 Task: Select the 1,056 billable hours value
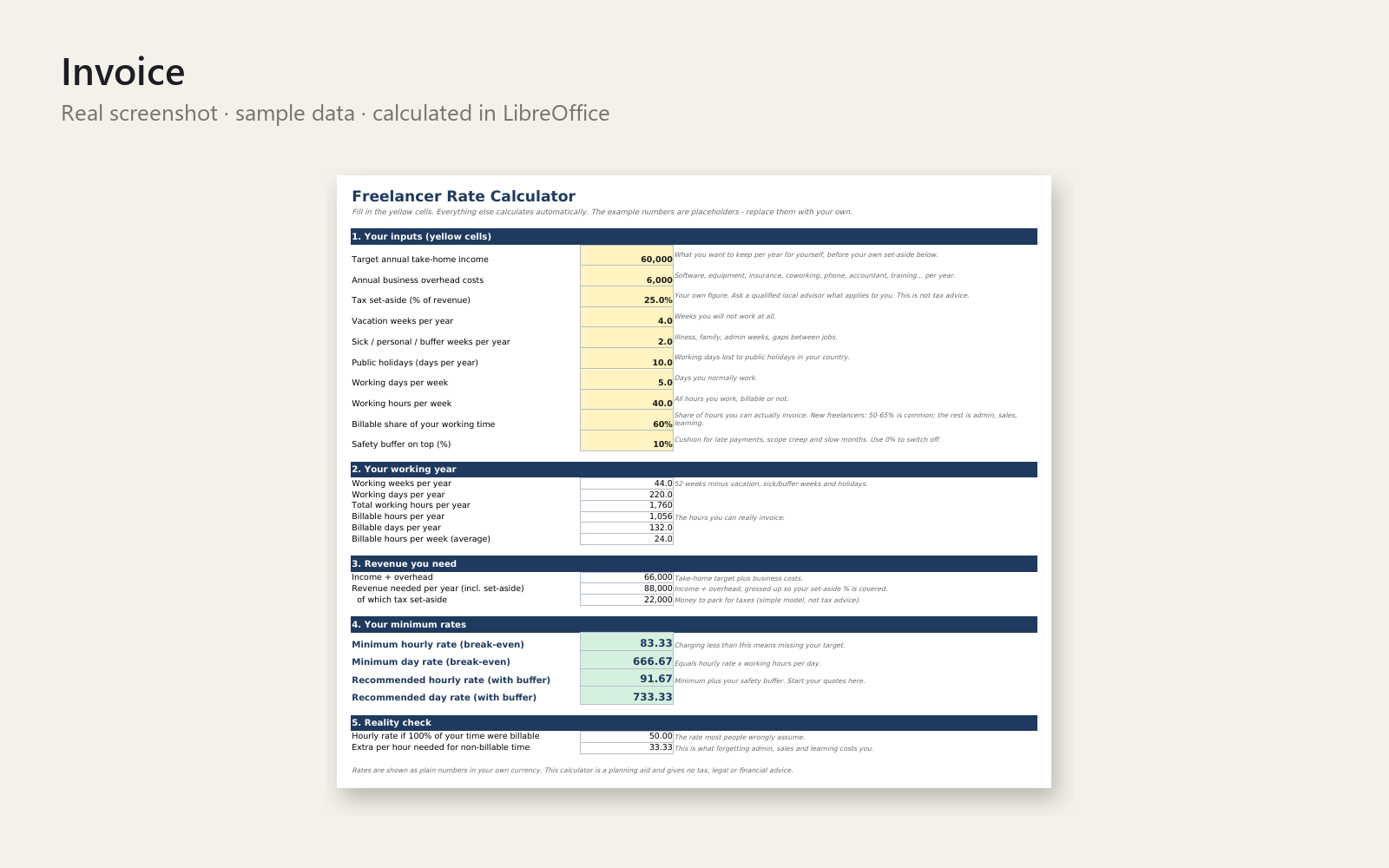(627, 516)
